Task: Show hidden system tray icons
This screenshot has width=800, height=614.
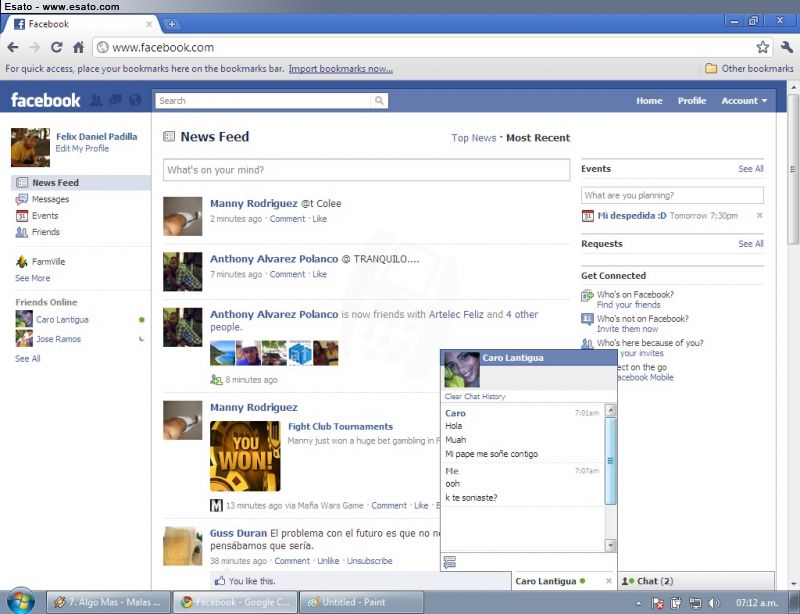Action: click(638, 603)
